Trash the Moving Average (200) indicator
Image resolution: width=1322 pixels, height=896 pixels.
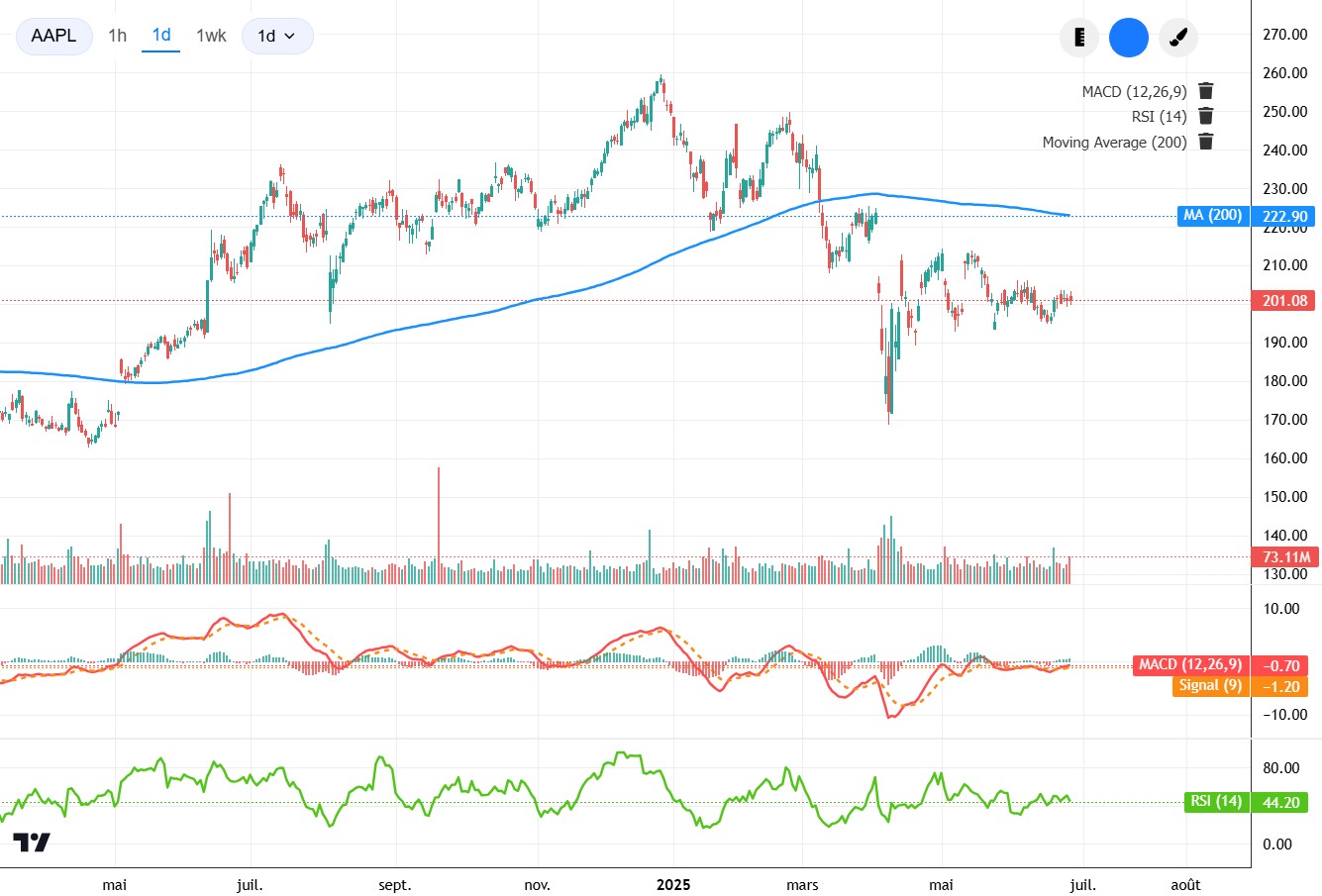[1206, 142]
